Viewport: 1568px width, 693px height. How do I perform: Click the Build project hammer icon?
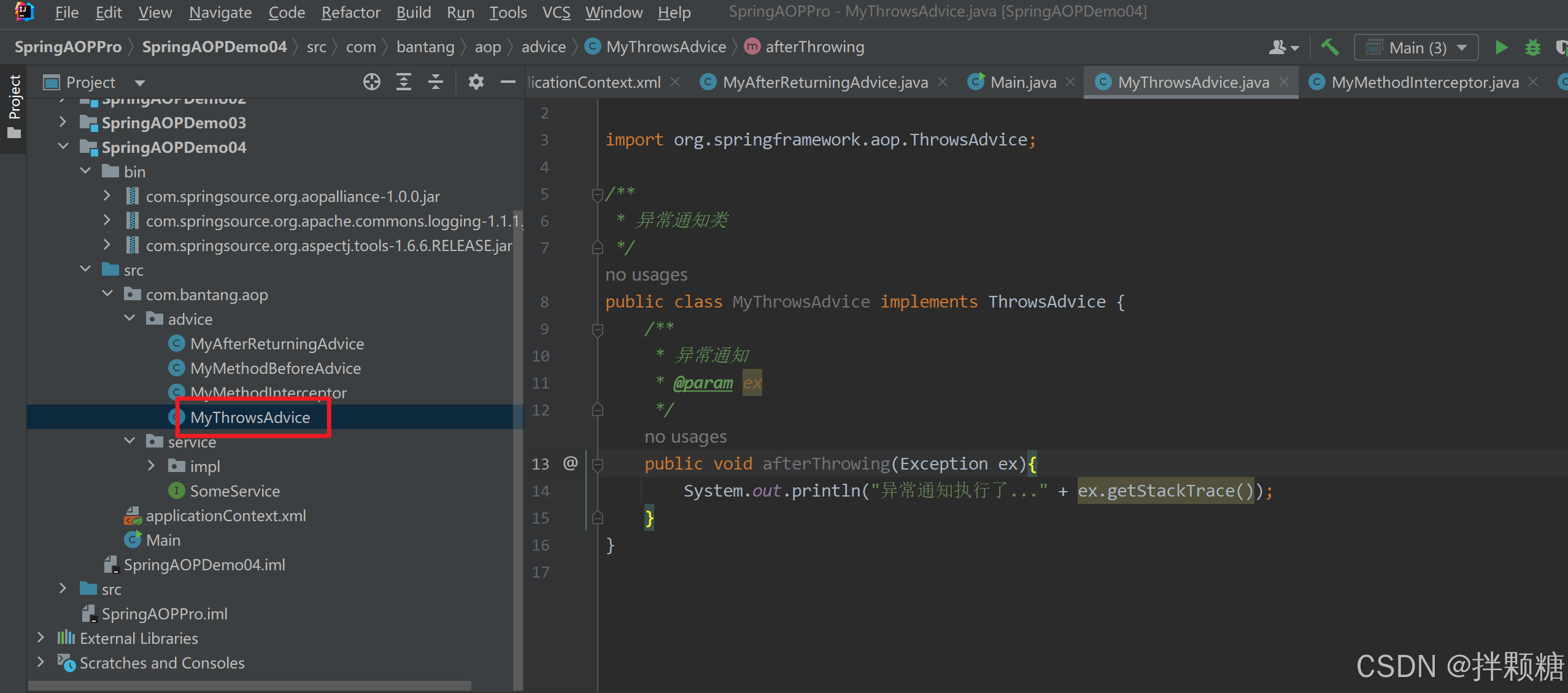click(1329, 47)
